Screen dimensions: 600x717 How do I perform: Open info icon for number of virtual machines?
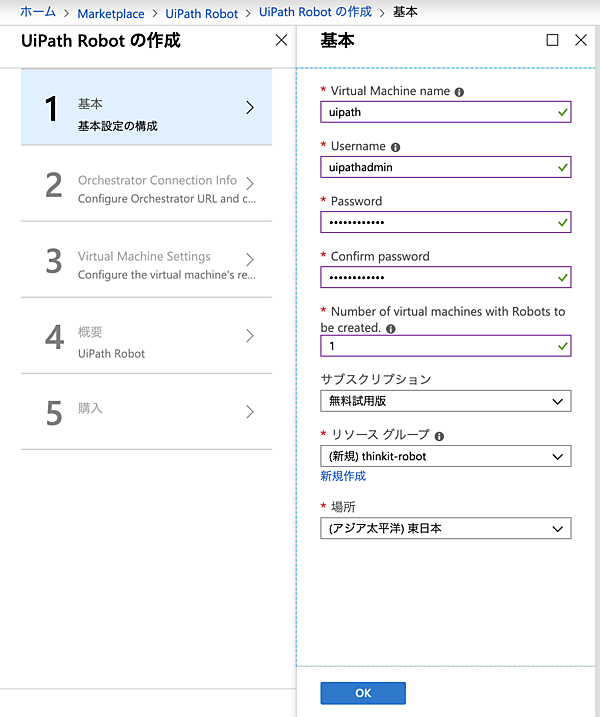tap(391, 329)
